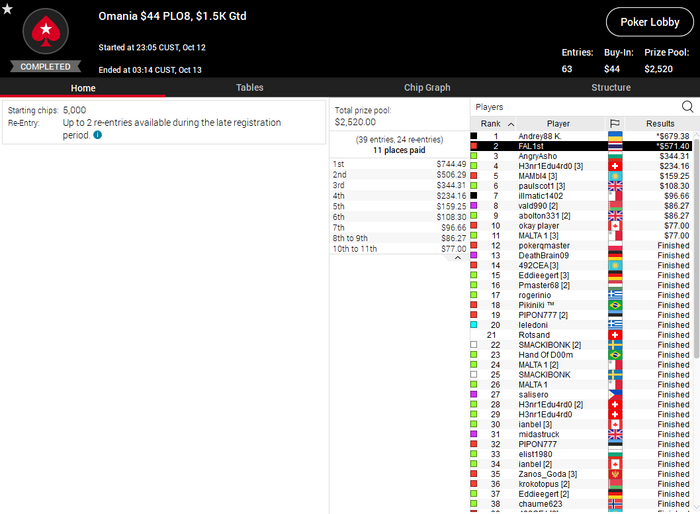This screenshot has width=700, height=514.
Task: Click the flag next to Andrey88 K.
Action: point(615,136)
